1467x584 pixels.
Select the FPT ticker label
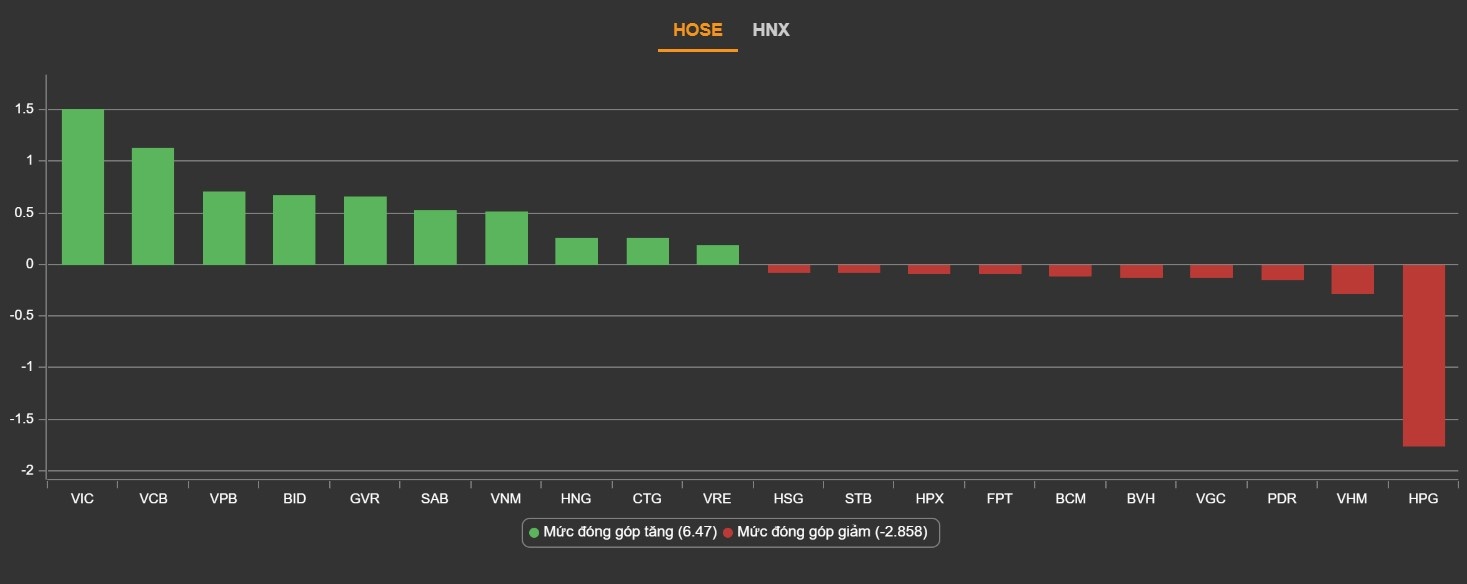[x=999, y=497]
